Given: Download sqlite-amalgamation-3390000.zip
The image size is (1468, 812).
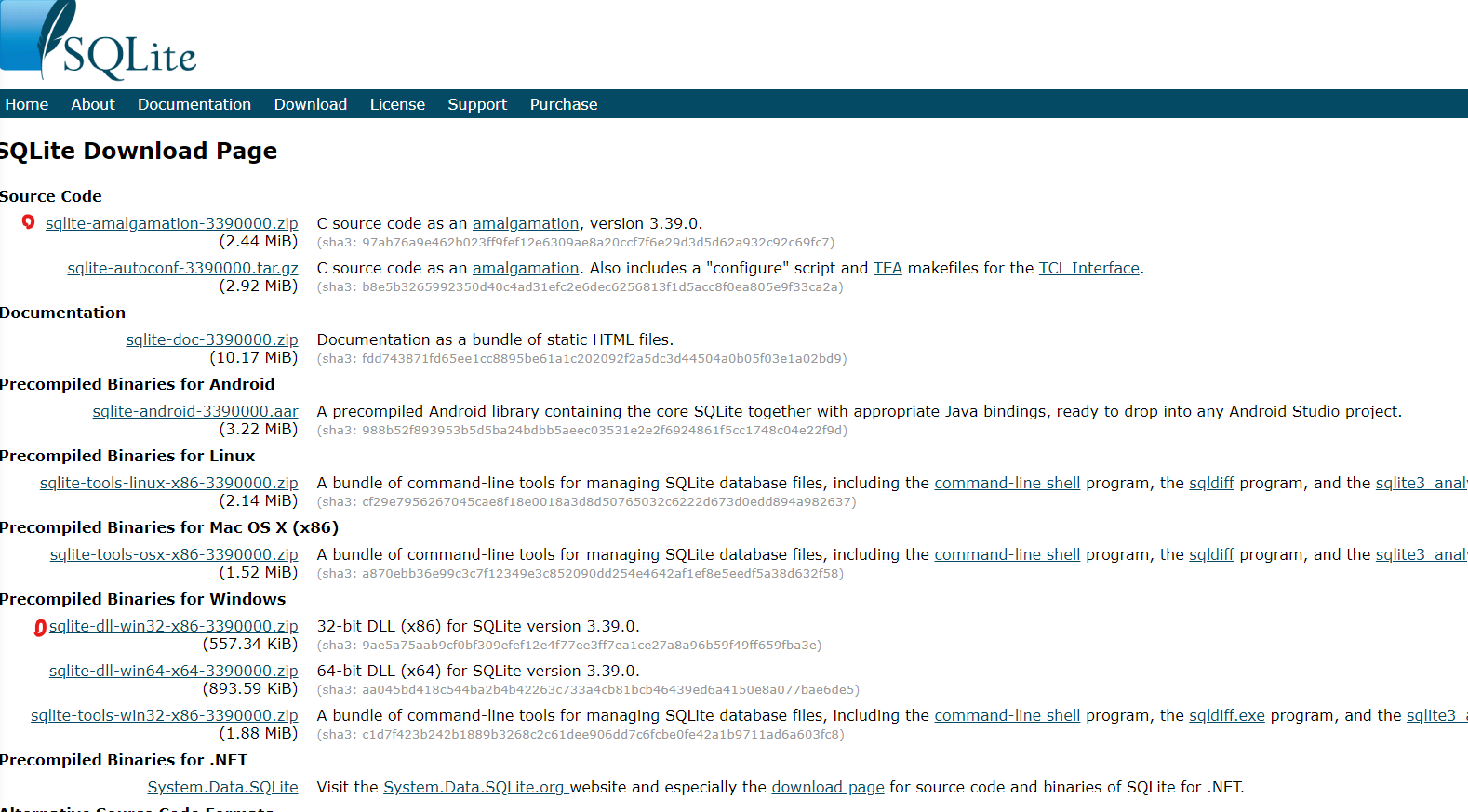Looking at the screenshot, I should [172, 223].
